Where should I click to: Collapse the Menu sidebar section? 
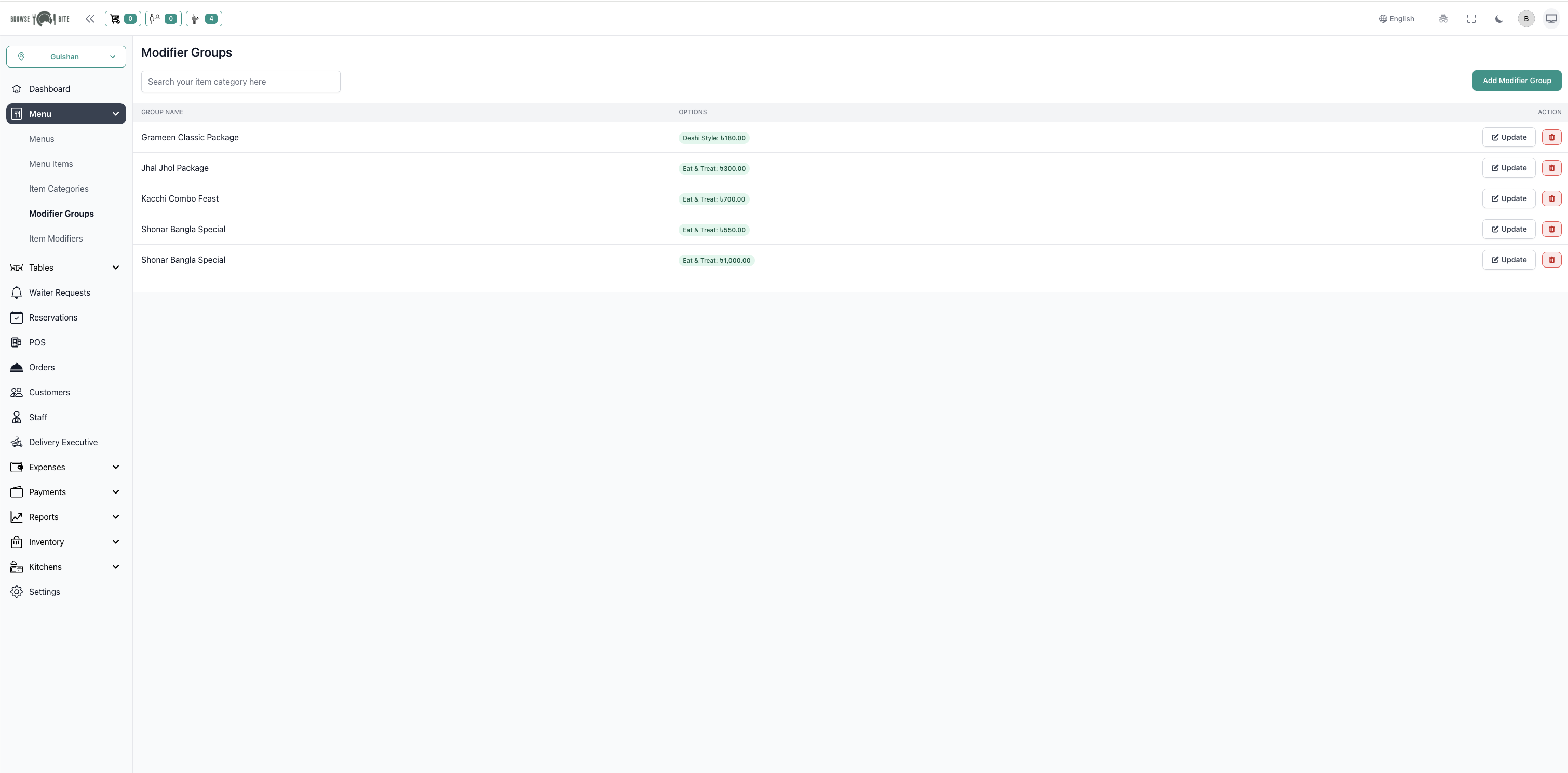point(66,114)
